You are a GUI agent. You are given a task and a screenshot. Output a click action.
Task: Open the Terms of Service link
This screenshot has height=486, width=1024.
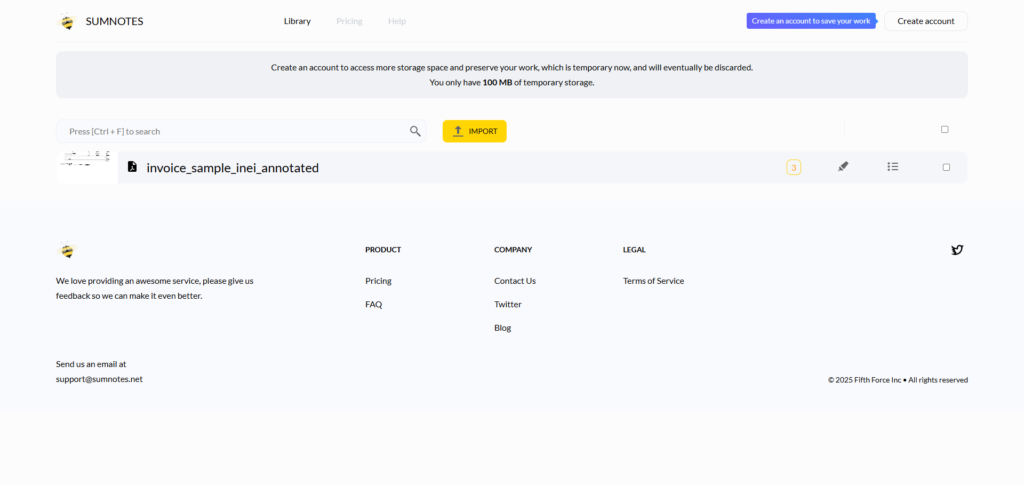click(x=653, y=281)
